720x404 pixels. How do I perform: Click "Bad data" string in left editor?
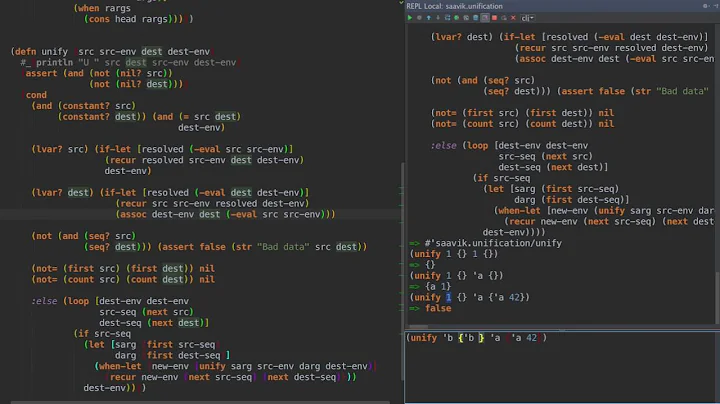[283, 247]
